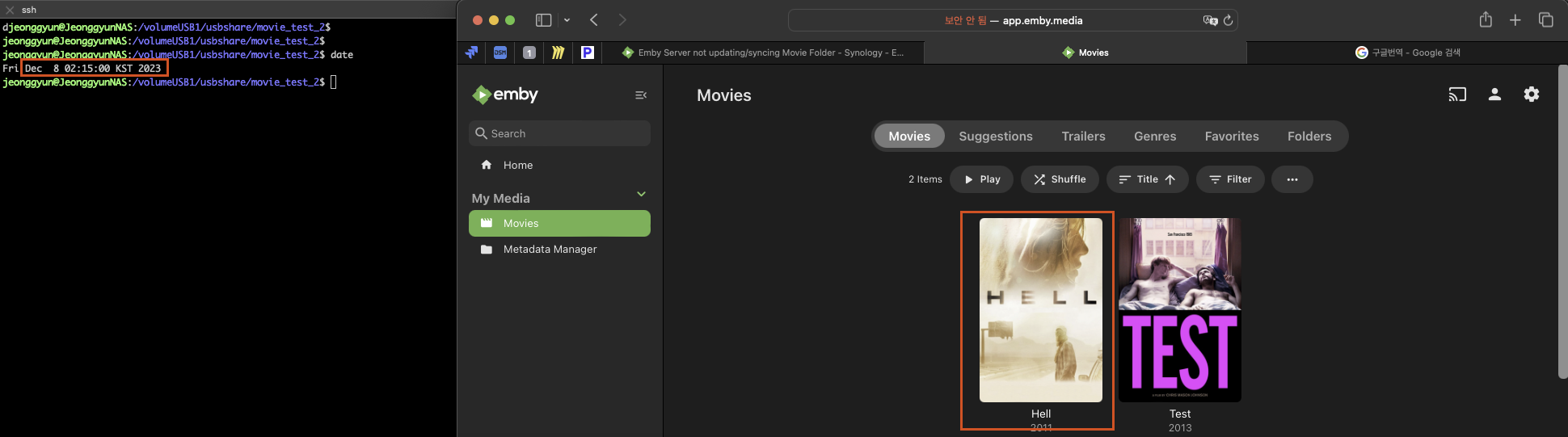Switch to Favorites tab
The width and height of the screenshot is (1568, 437).
1232,137
